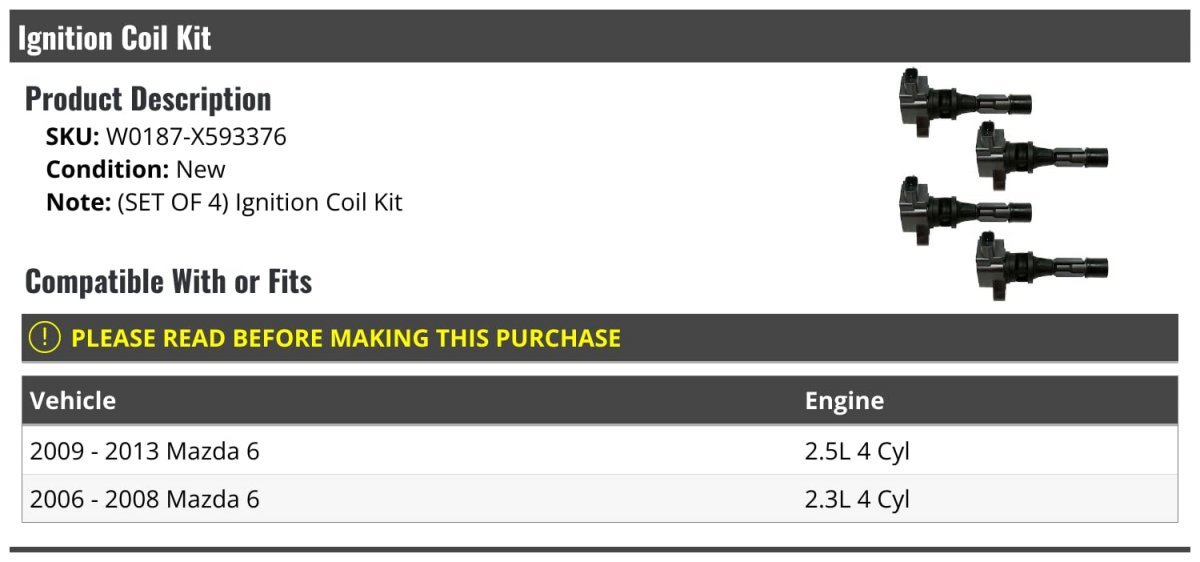The width and height of the screenshot is (1200, 562).
Task: Click the bottom ignition coil image
Action: (x=1042, y=265)
